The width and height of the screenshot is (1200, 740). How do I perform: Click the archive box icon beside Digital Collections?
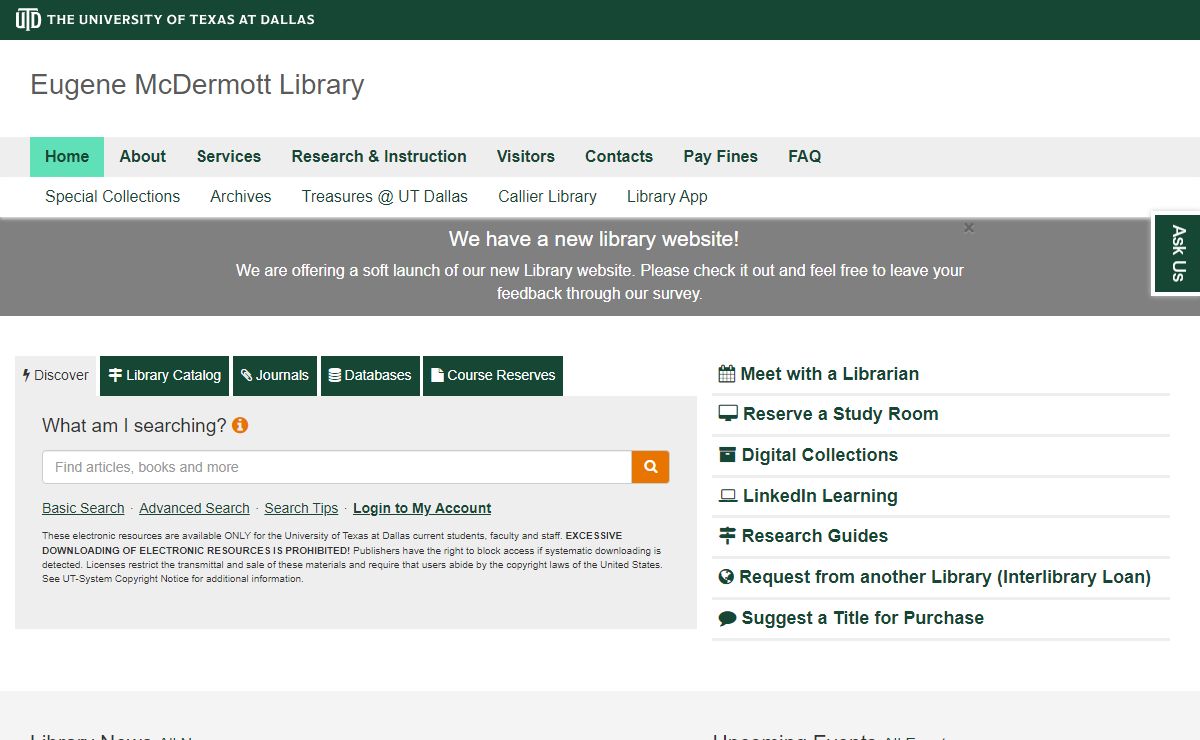(727, 455)
